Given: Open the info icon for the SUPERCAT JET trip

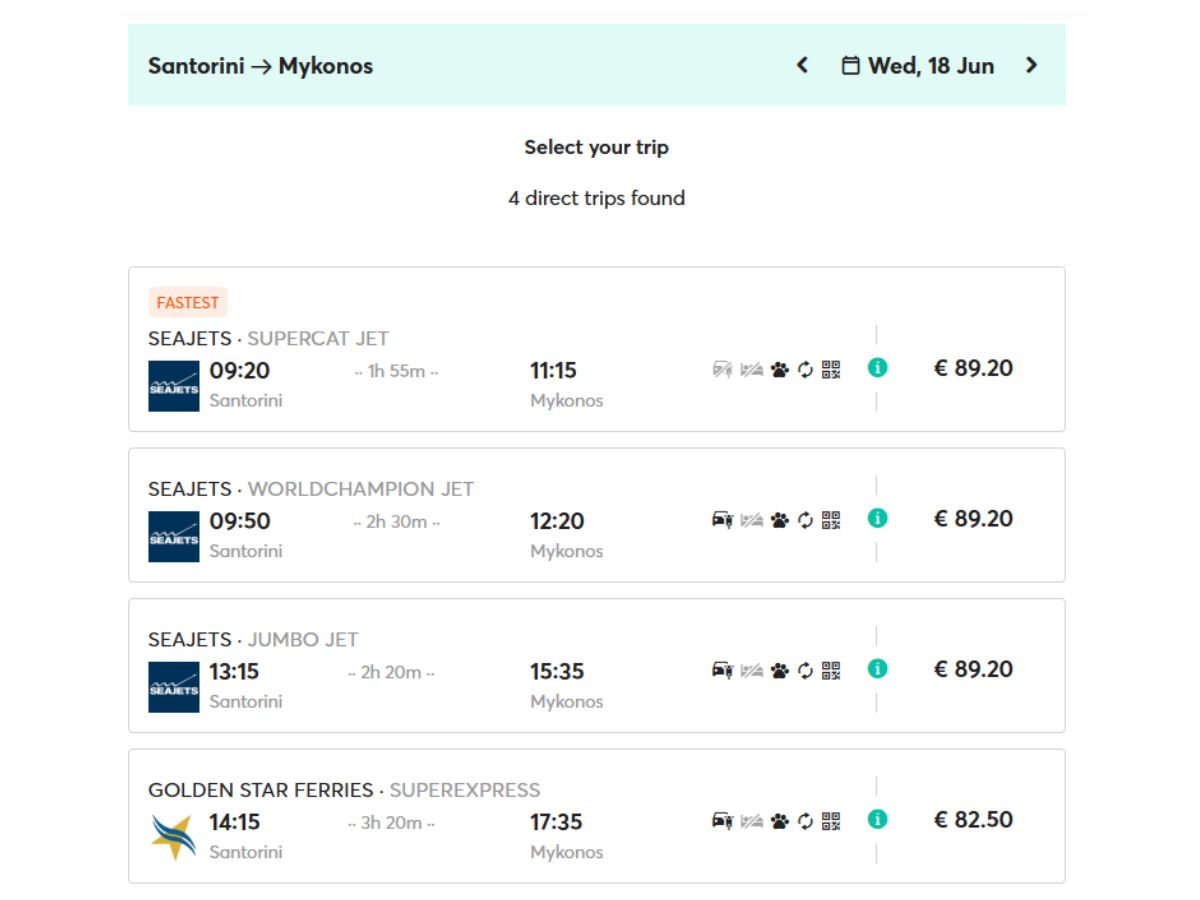Looking at the screenshot, I should (x=877, y=368).
